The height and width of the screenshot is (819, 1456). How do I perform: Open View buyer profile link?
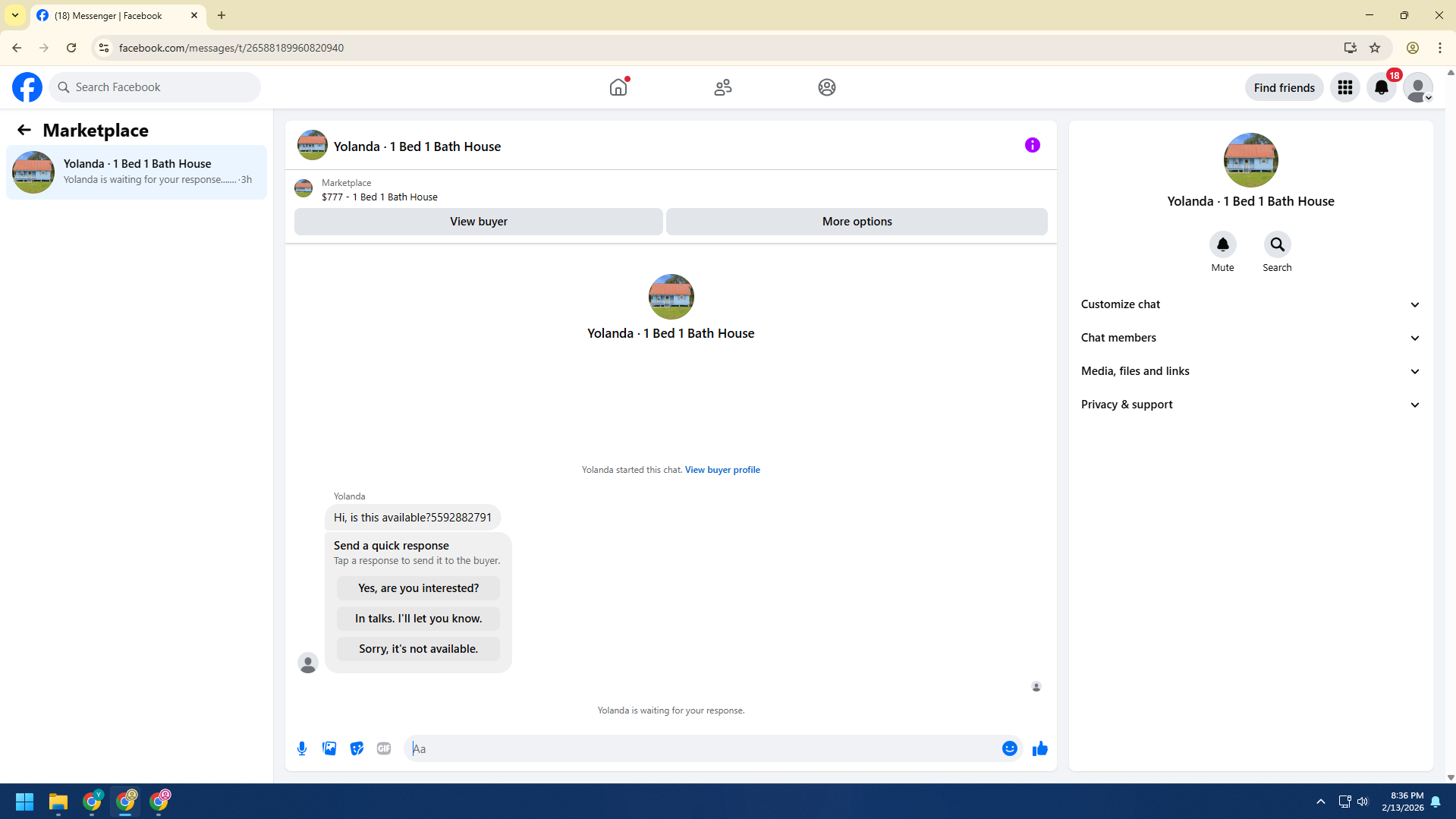pos(722,470)
